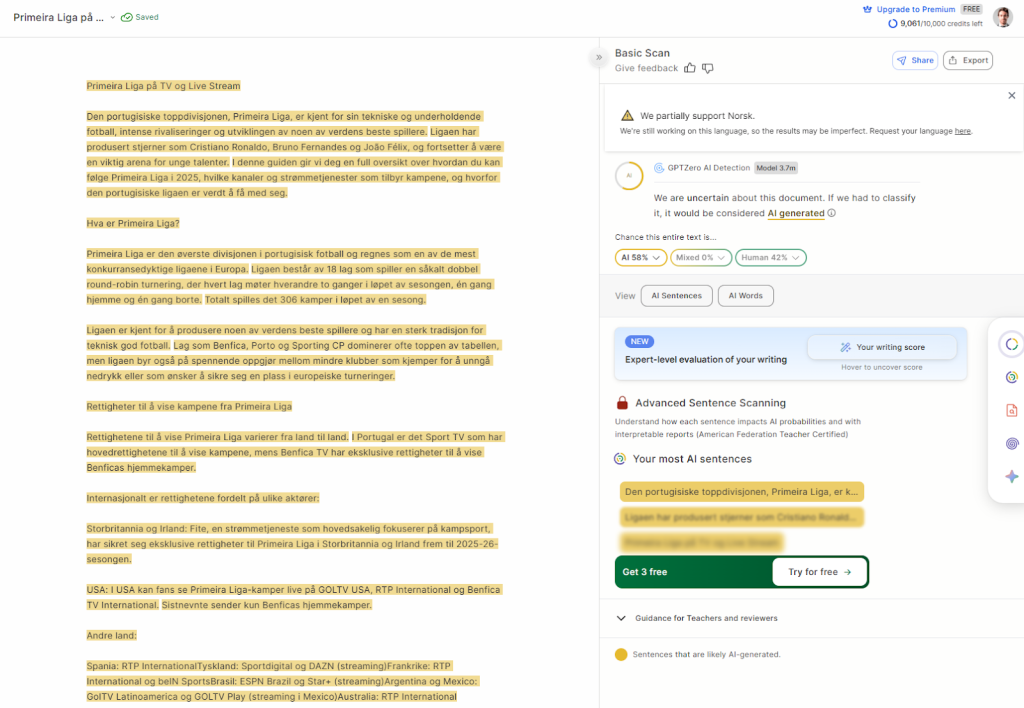Click the circular scan icon in sidebar
Image resolution: width=1024 pixels, height=708 pixels.
click(x=1011, y=344)
